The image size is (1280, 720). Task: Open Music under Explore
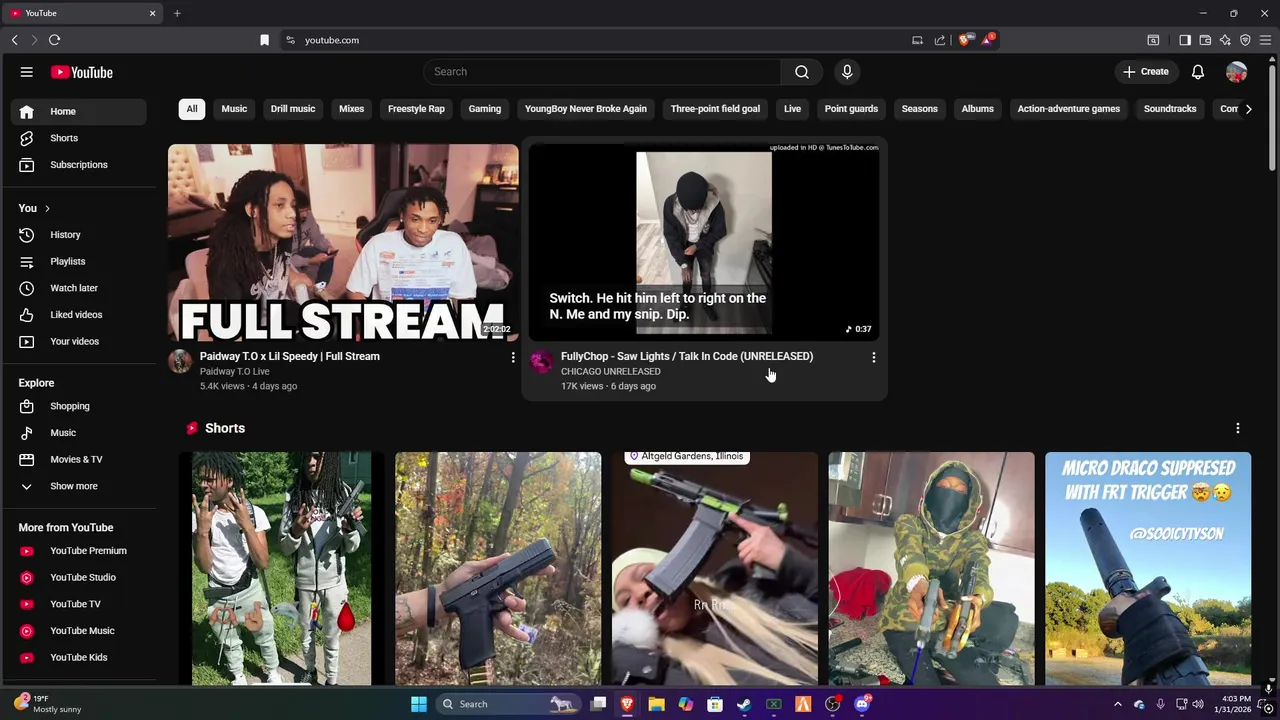79,433
